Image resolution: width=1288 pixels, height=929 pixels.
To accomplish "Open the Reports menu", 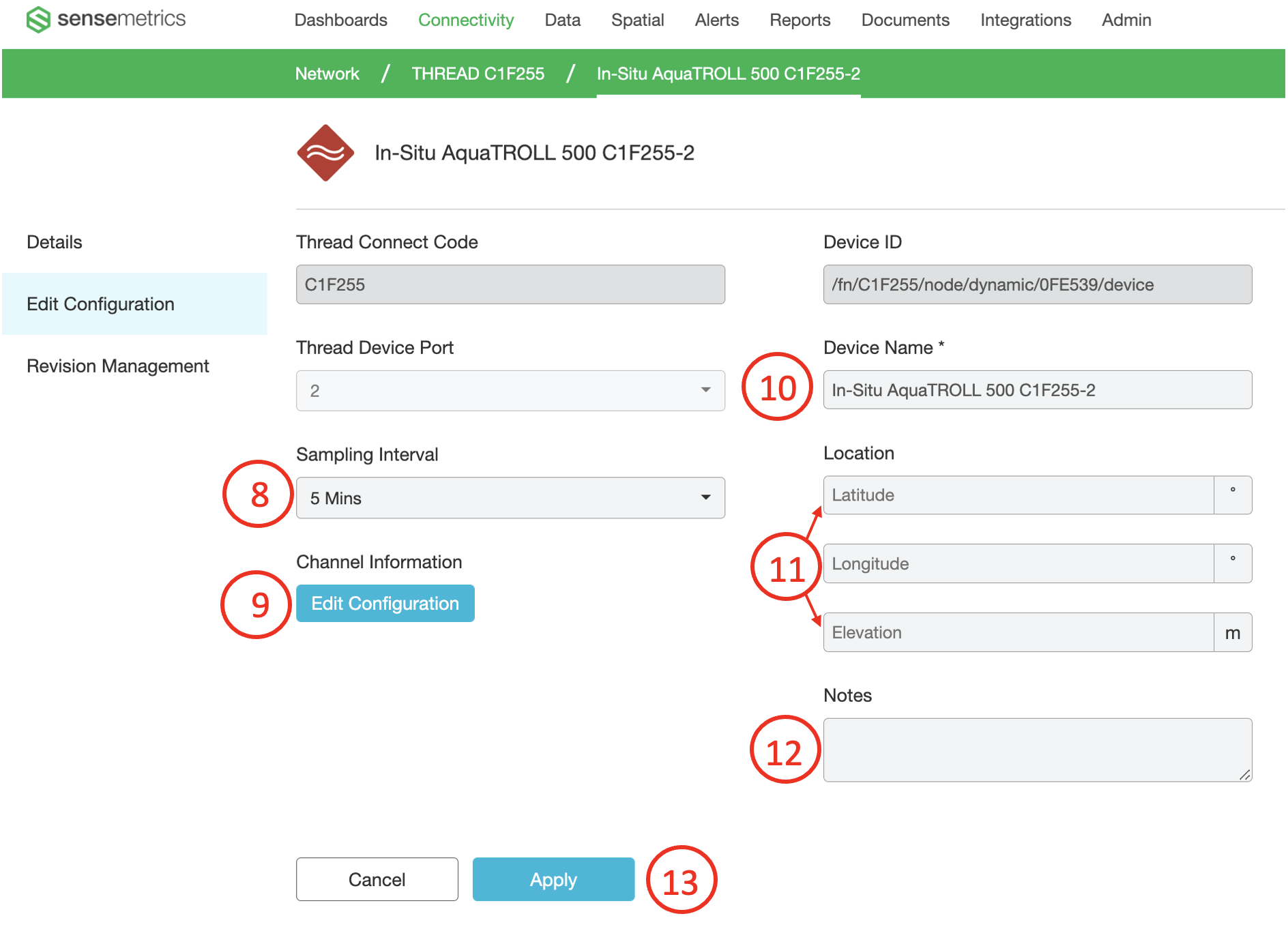I will (x=800, y=20).
